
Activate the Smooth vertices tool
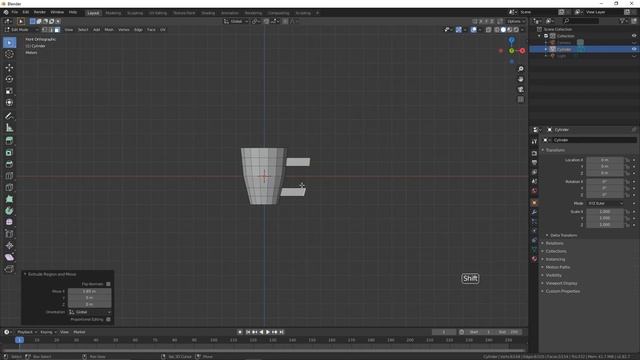pos(9,222)
